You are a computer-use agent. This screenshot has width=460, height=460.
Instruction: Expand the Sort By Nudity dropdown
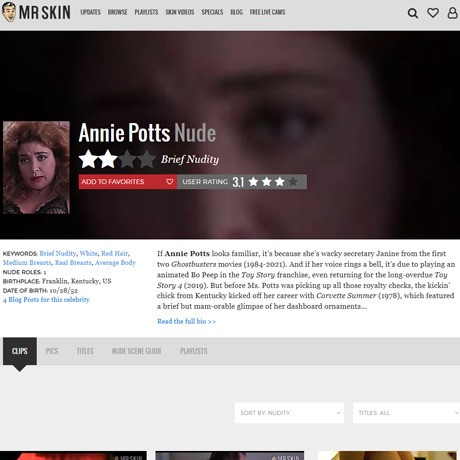pyautogui.click(x=289, y=413)
